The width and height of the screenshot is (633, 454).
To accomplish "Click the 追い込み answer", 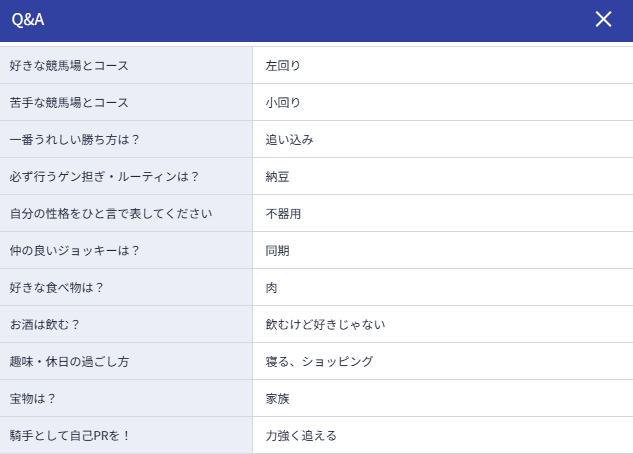I will pos(289,140).
